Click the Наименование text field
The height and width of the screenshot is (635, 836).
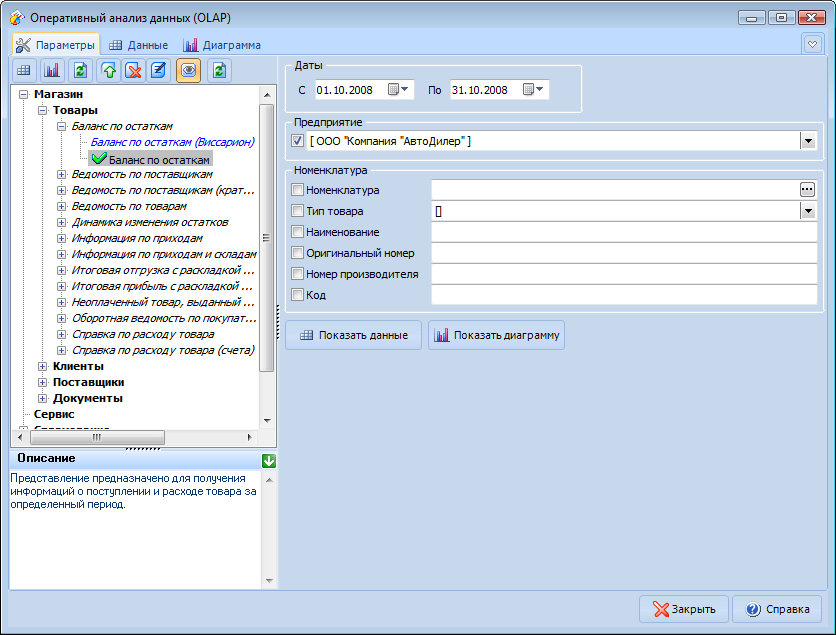pos(624,232)
